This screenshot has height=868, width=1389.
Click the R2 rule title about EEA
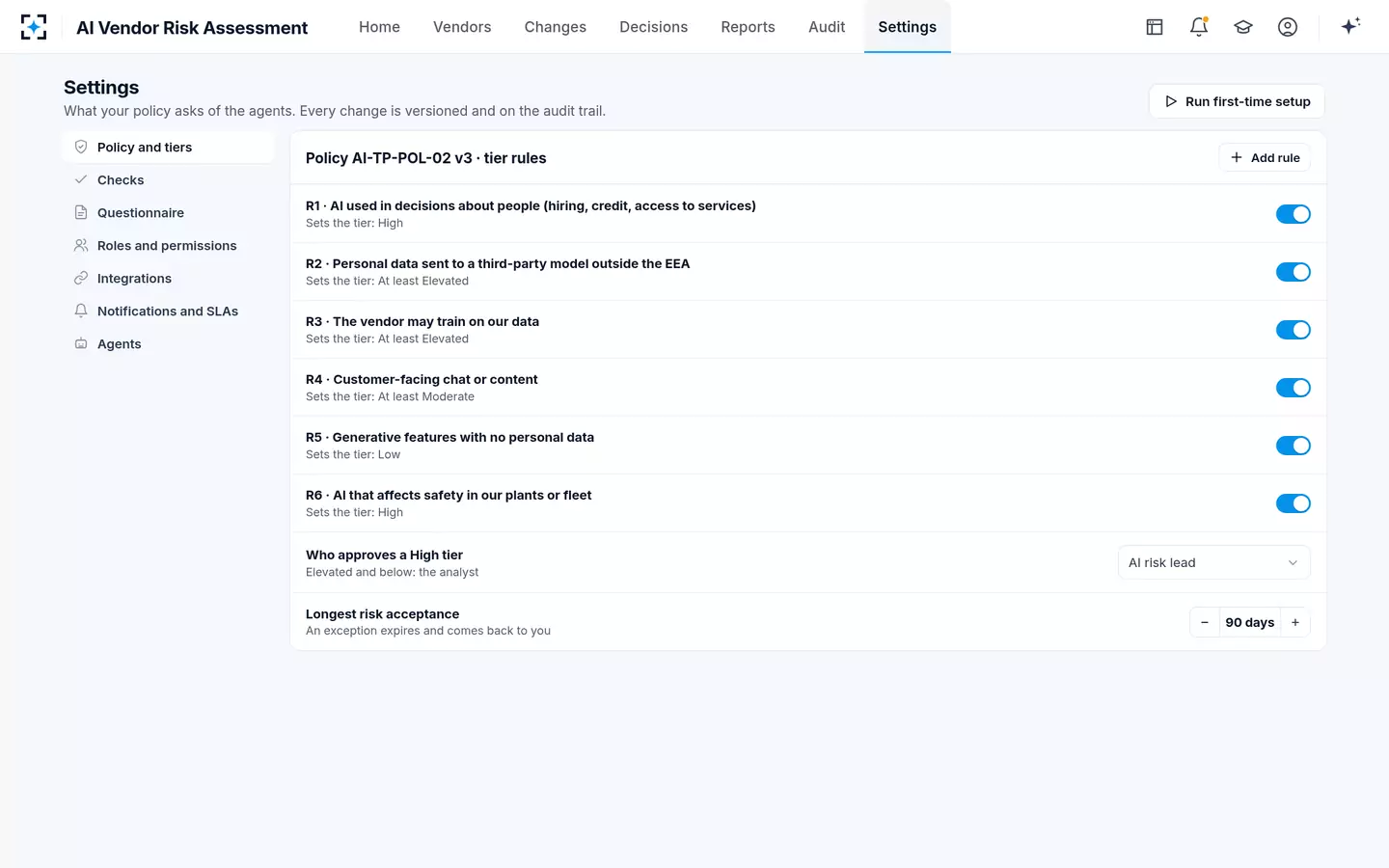(498, 263)
